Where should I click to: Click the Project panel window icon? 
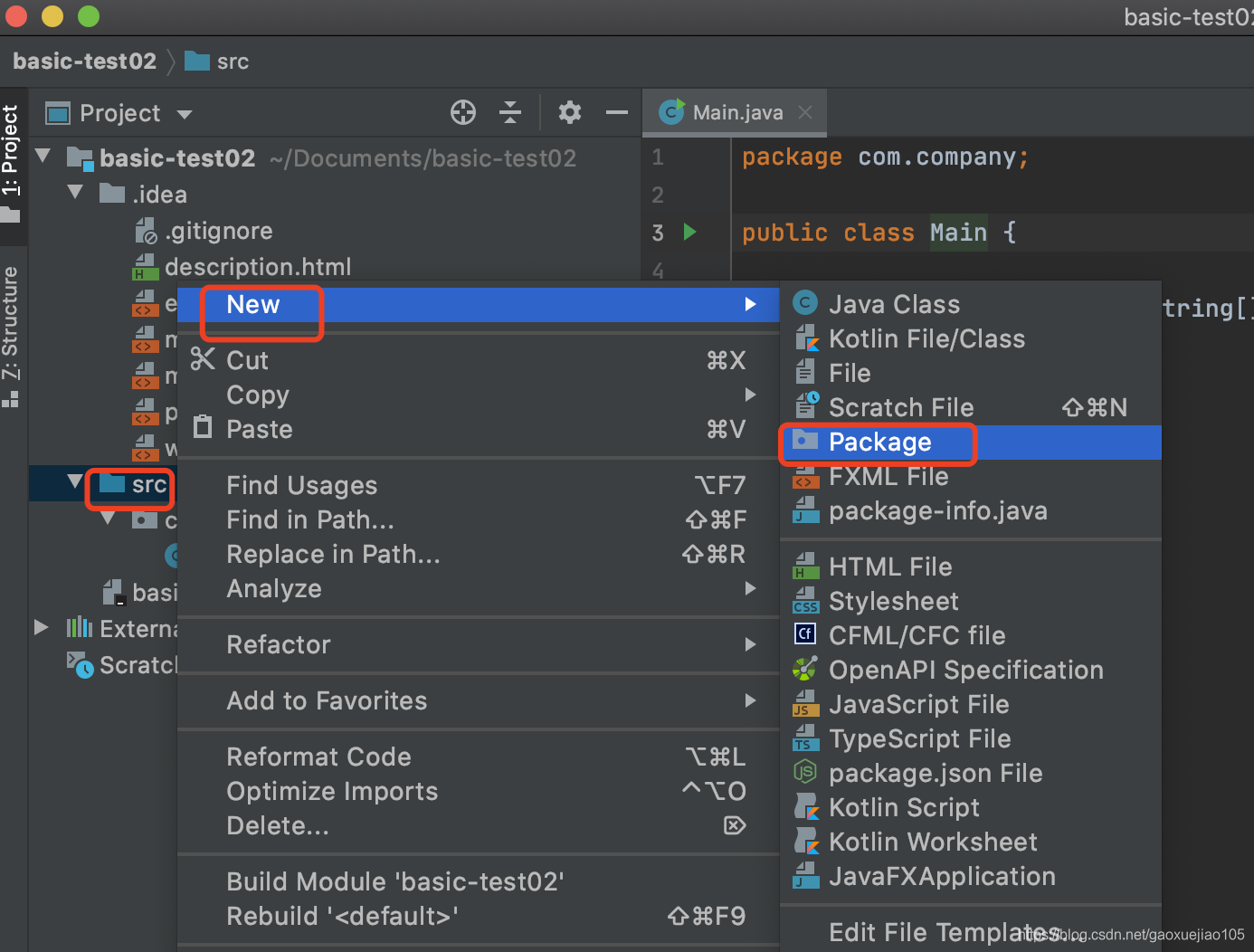(58, 113)
